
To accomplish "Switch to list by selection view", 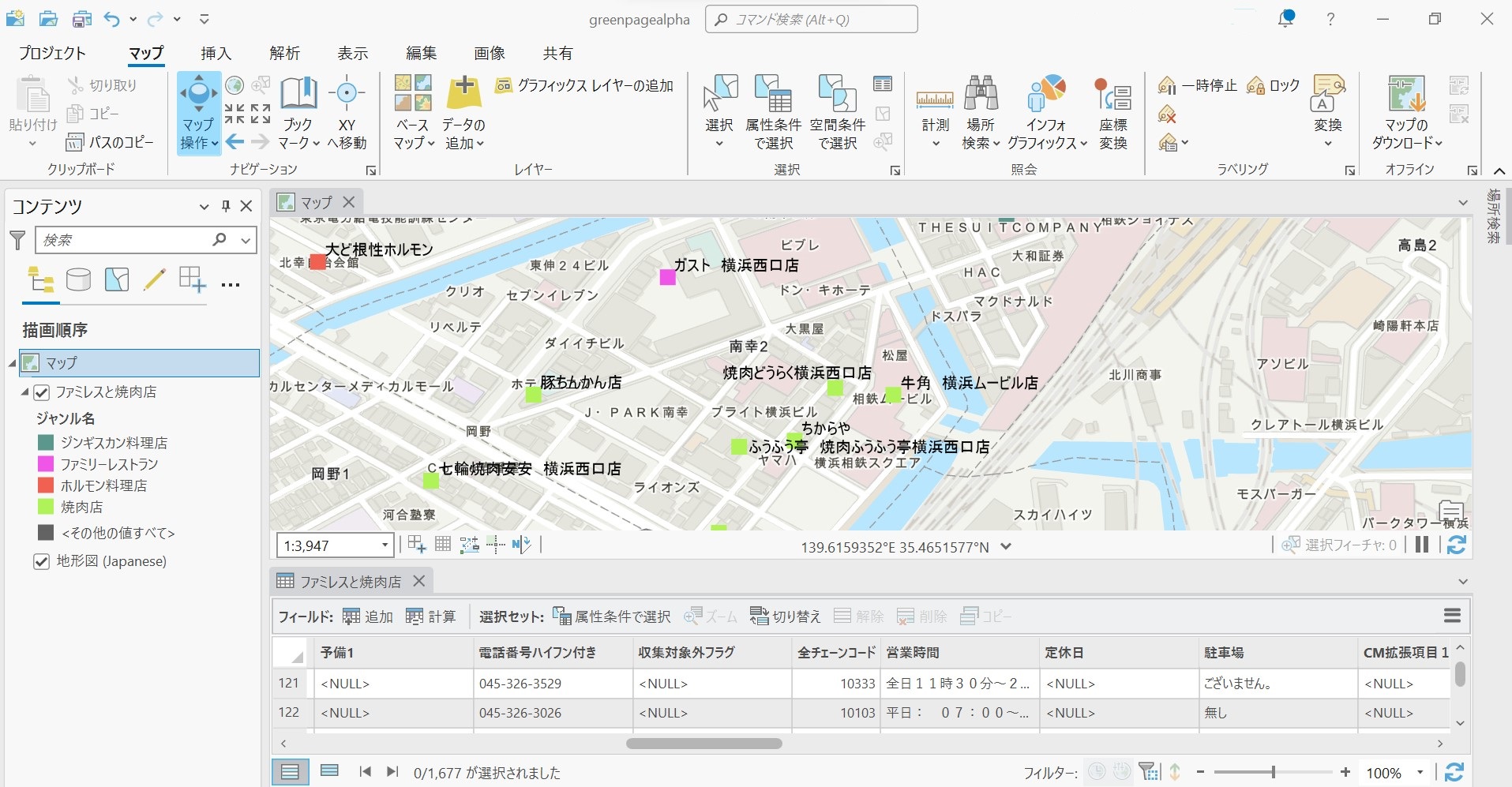I will 116,279.
